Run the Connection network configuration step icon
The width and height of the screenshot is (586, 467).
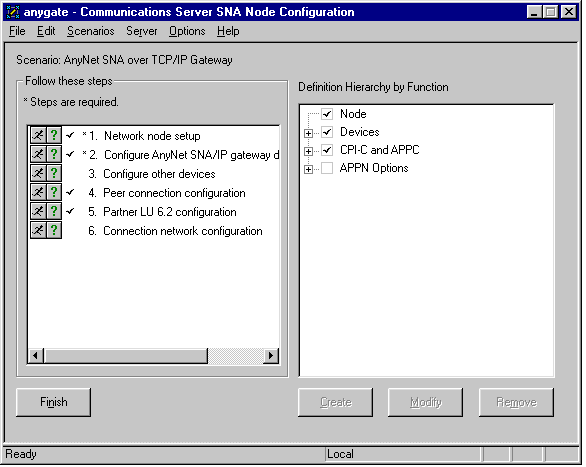pyautogui.click(x=38, y=231)
